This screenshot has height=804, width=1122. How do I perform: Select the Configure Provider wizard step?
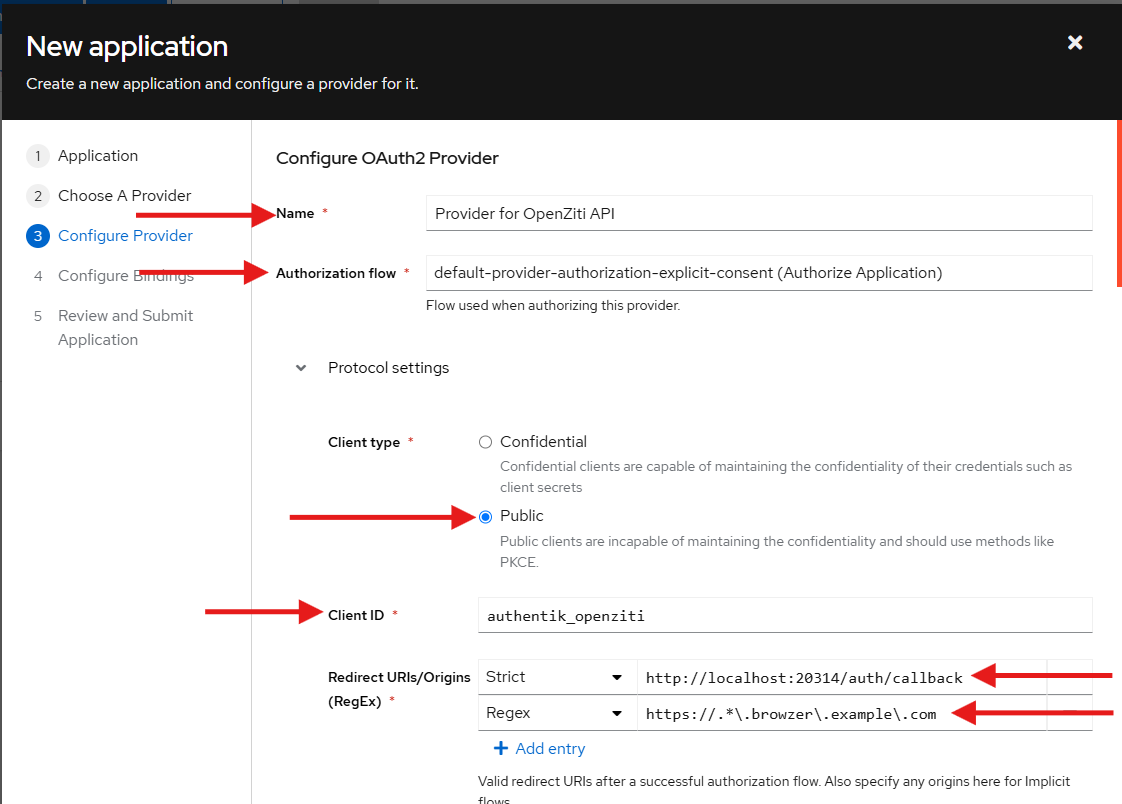pyautogui.click(x=125, y=236)
